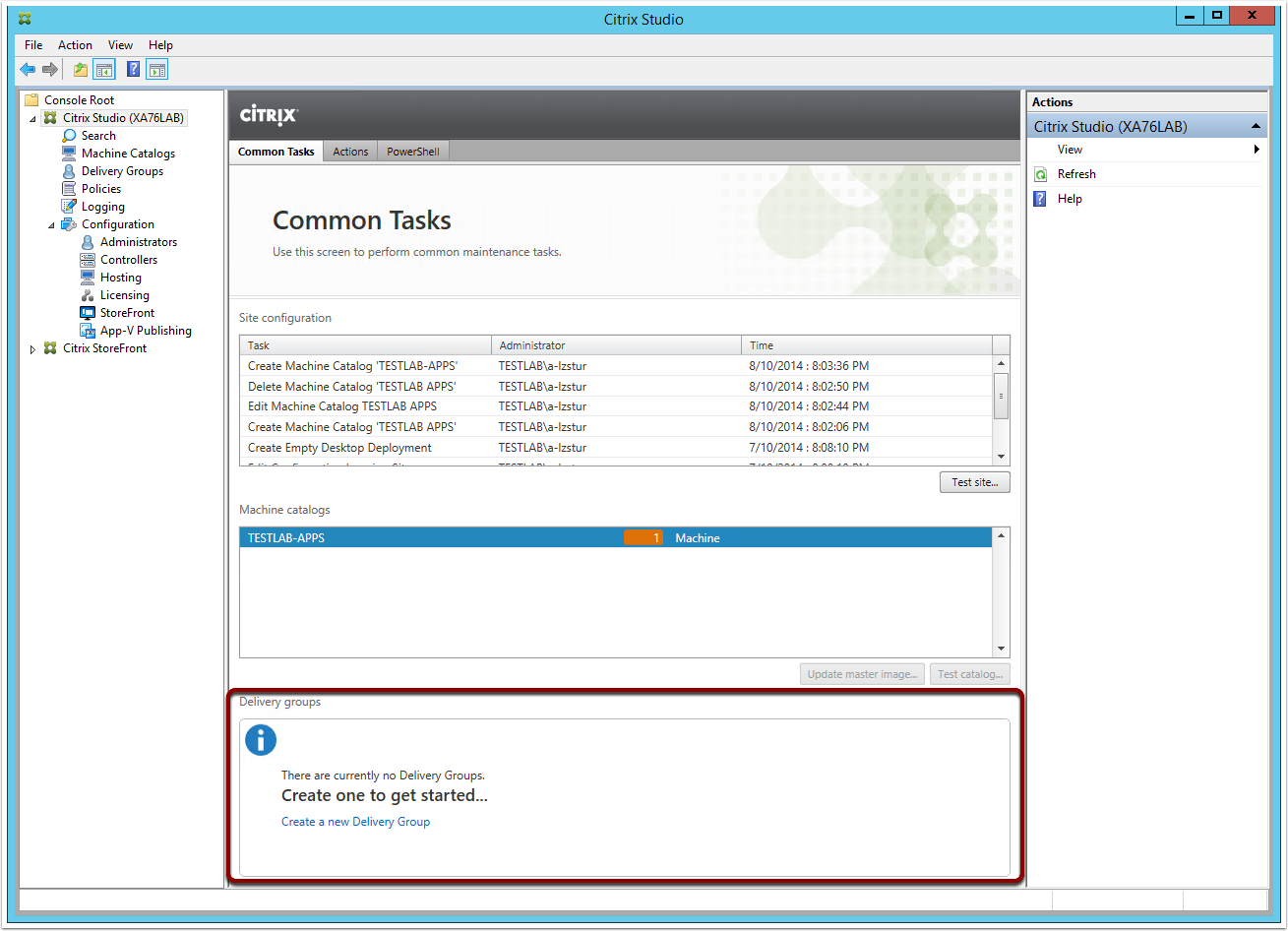Toggle the Show/Hide Console Tree icon

click(104, 69)
